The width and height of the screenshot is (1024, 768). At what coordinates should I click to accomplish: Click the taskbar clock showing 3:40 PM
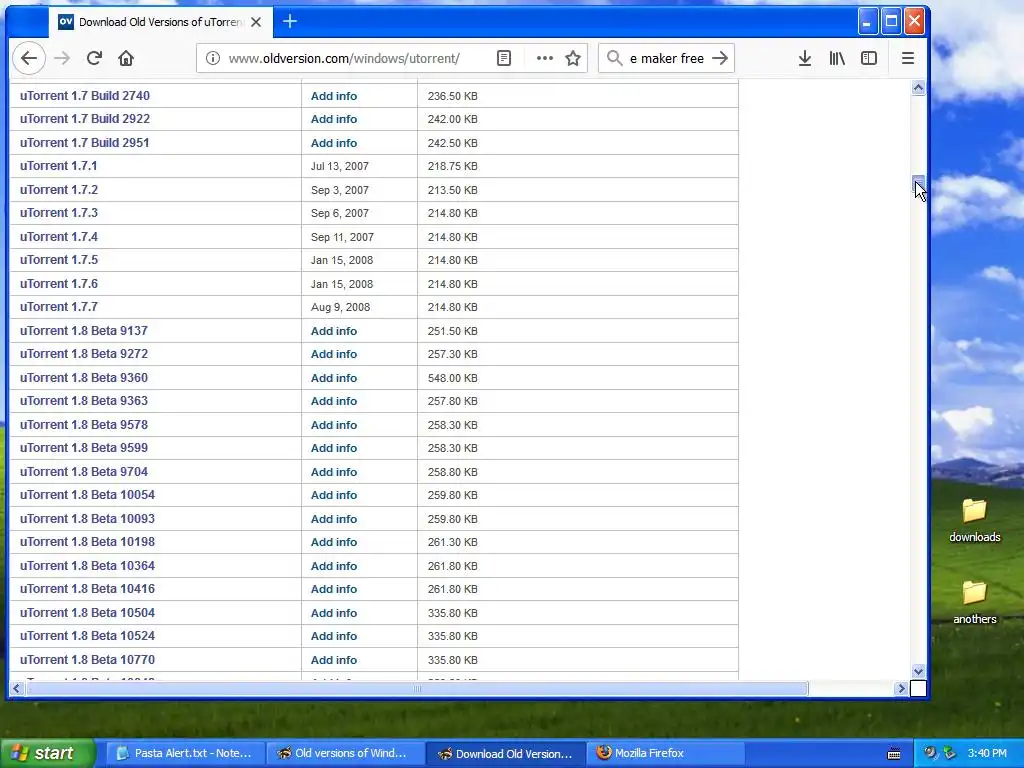pos(987,753)
